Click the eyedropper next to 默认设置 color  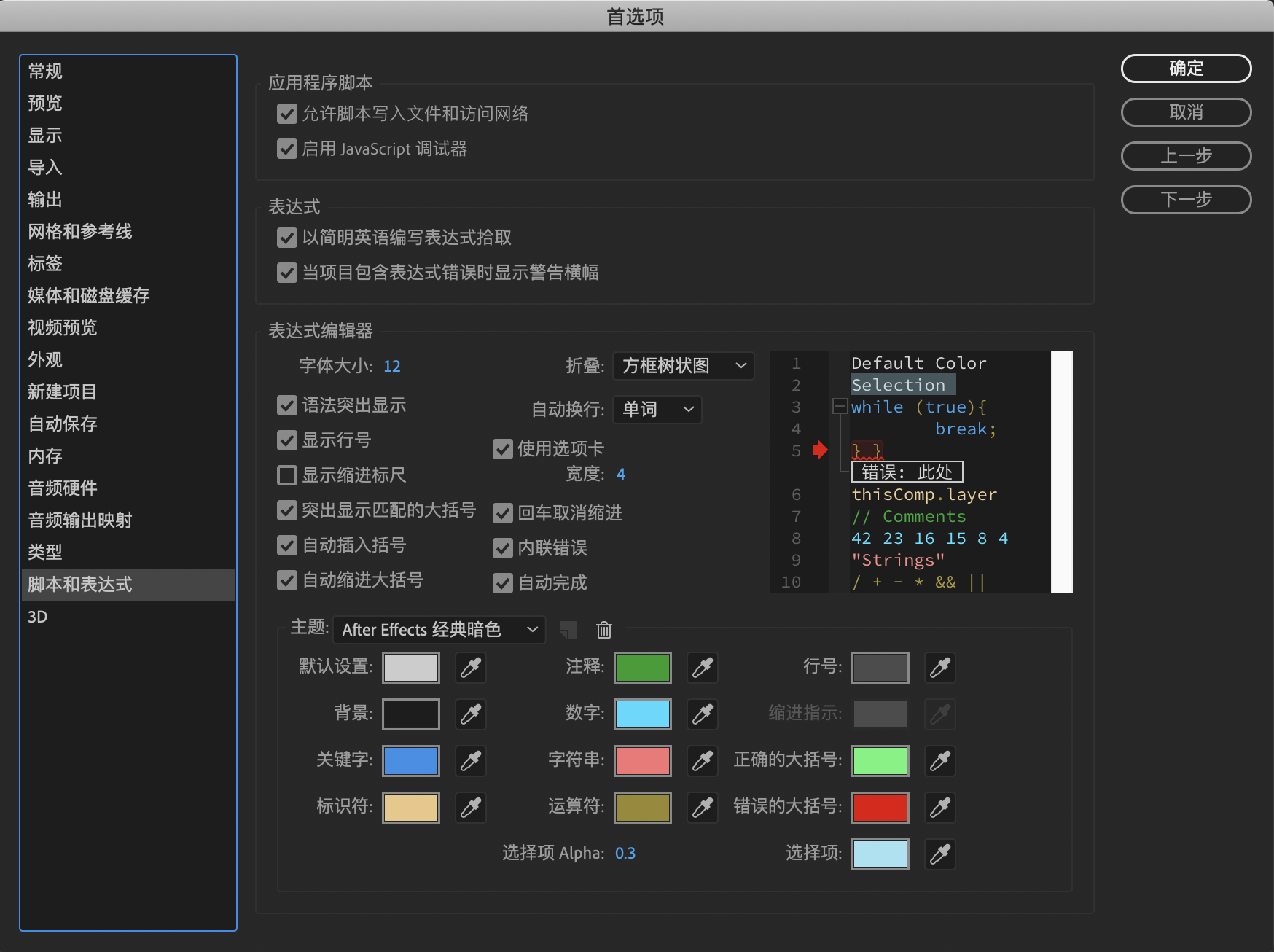[471, 668]
